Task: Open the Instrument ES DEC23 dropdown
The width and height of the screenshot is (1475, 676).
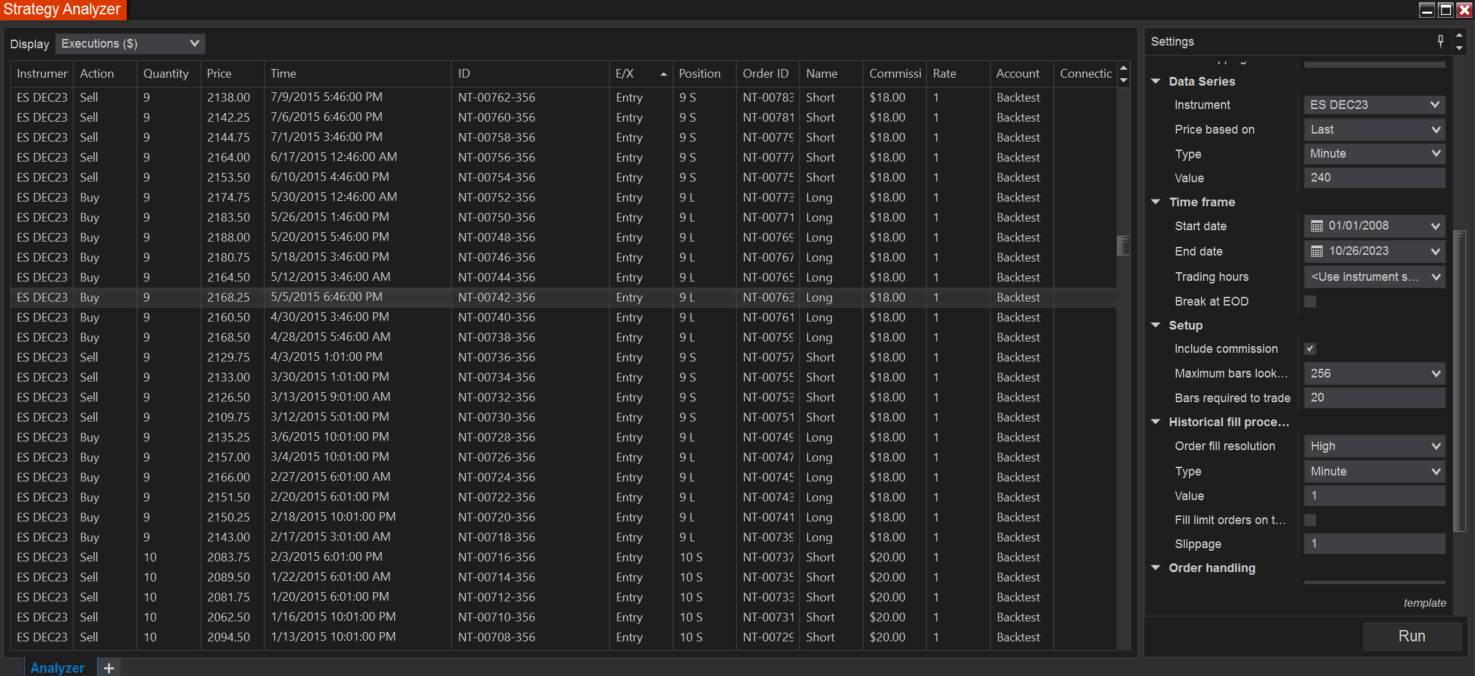Action: point(1375,105)
